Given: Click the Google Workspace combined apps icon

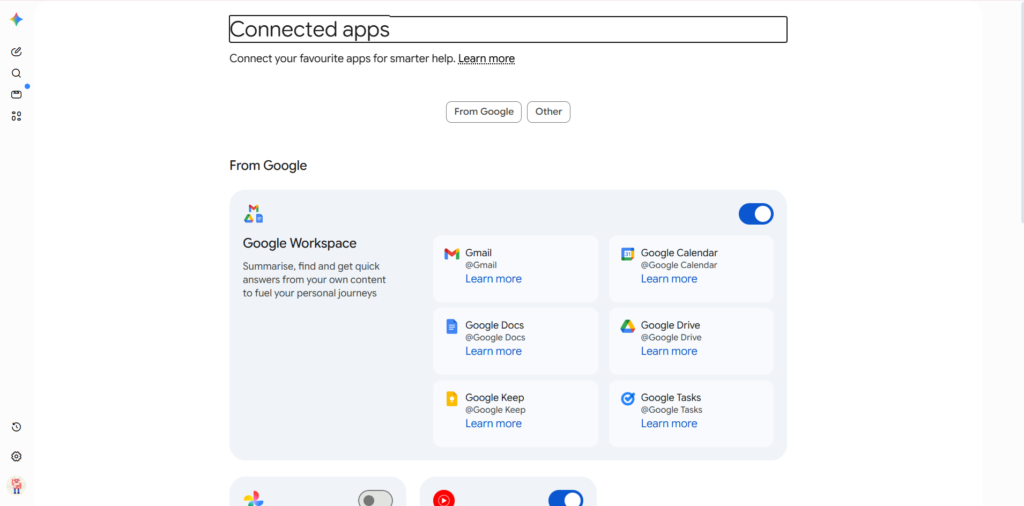Looking at the screenshot, I should coord(253,213).
